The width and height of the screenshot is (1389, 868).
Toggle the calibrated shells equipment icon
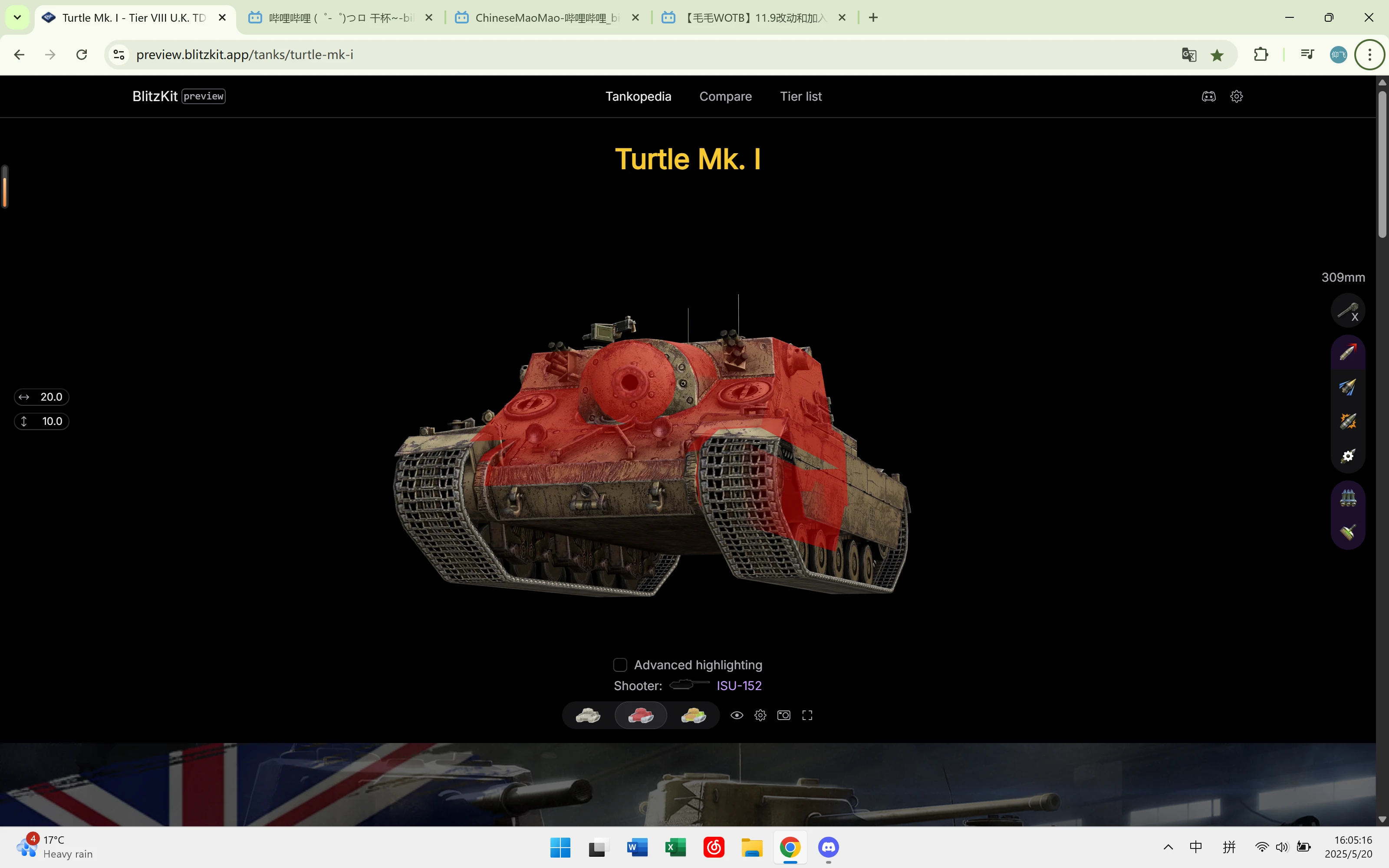coord(1348,498)
